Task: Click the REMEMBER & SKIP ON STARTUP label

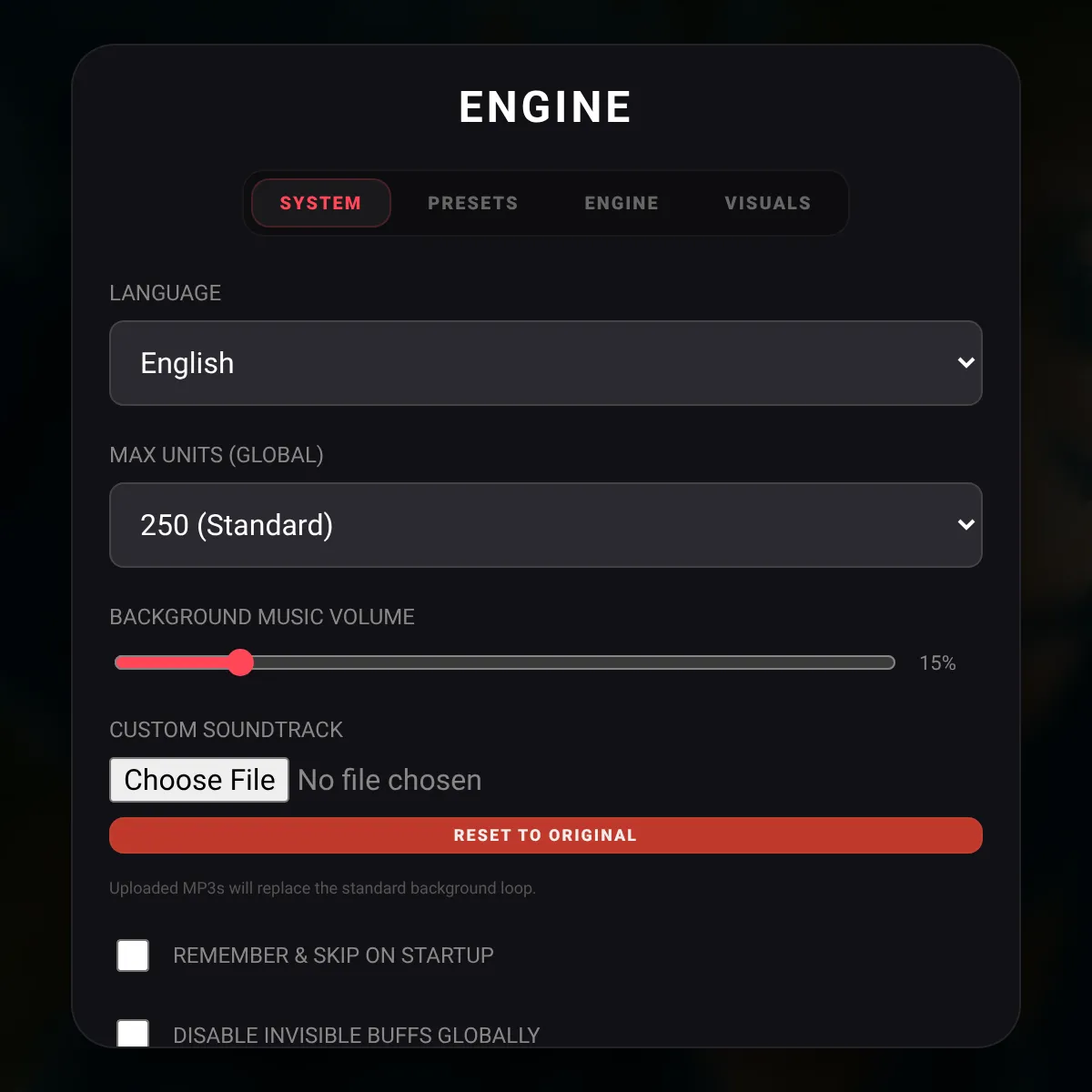Action: coord(333,955)
